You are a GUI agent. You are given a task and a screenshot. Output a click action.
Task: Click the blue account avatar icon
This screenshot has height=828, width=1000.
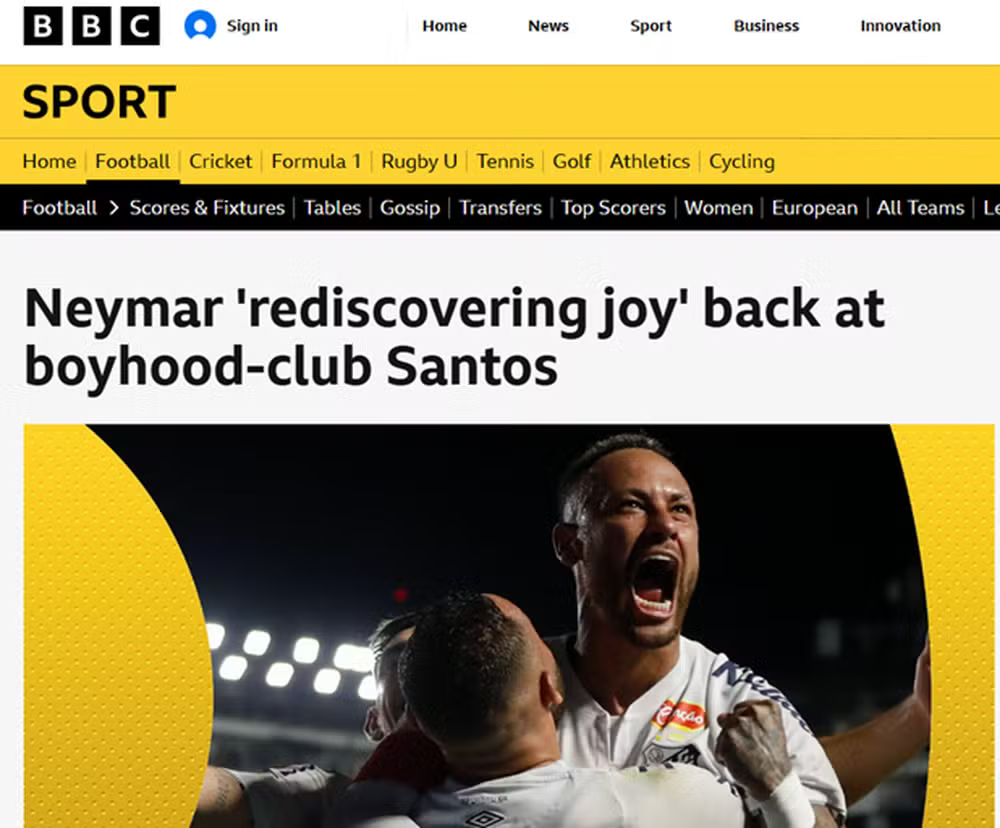pyautogui.click(x=200, y=26)
